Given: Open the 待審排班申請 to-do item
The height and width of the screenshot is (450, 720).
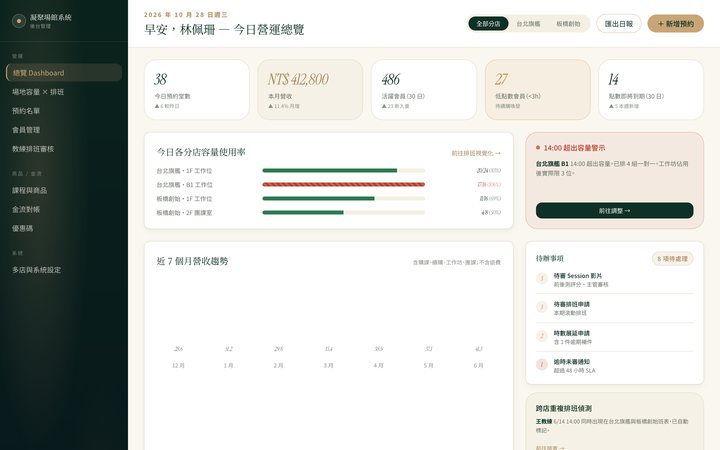Looking at the screenshot, I should click(x=614, y=308).
